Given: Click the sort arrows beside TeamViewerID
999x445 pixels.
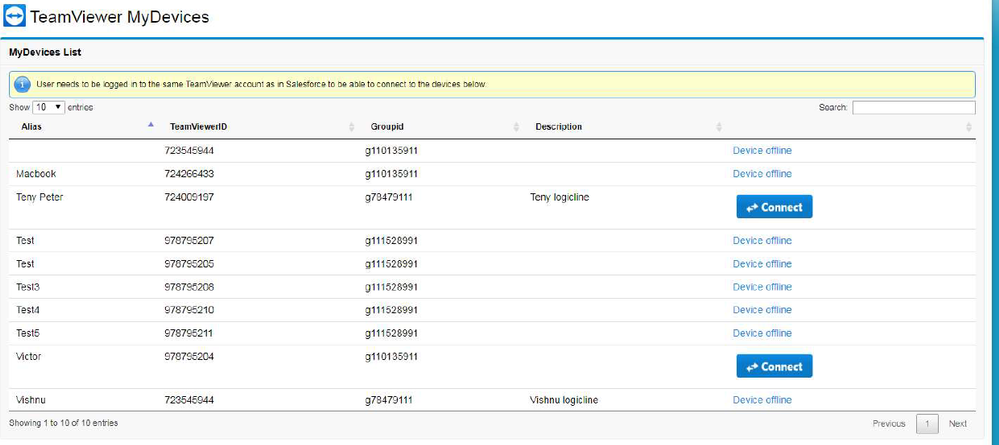Looking at the screenshot, I should pyautogui.click(x=352, y=127).
